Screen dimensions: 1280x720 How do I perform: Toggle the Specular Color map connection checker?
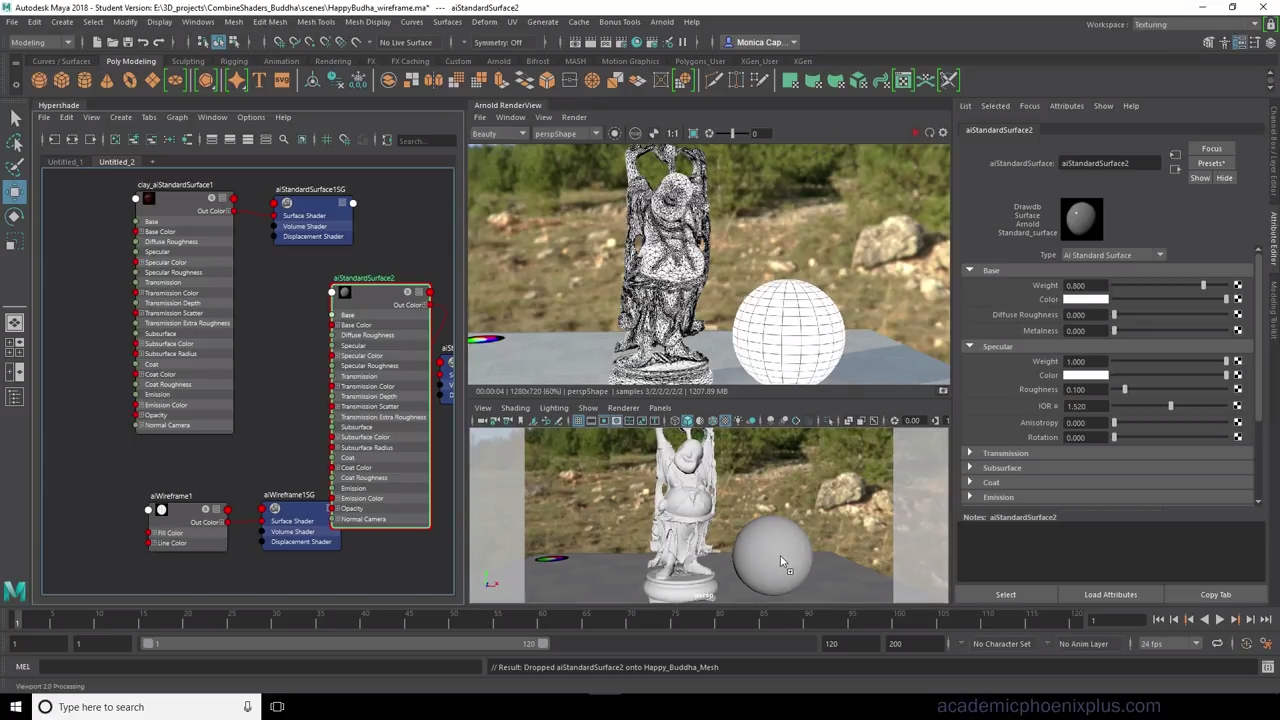tap(1237, 376)
